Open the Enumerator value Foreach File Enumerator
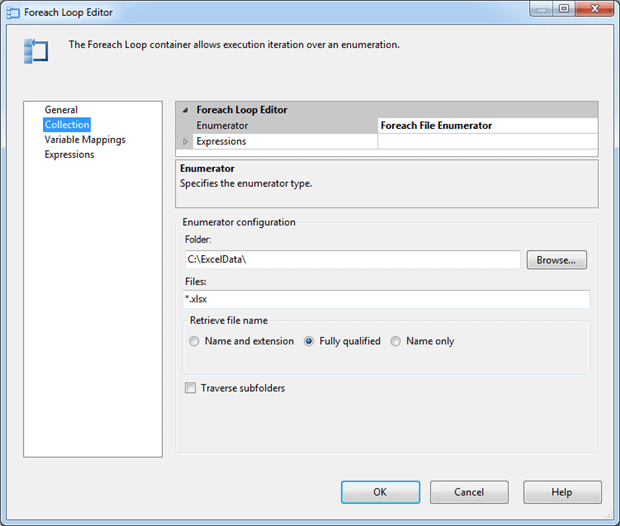This screenshot has width=620, height=526. click(488, 126)
